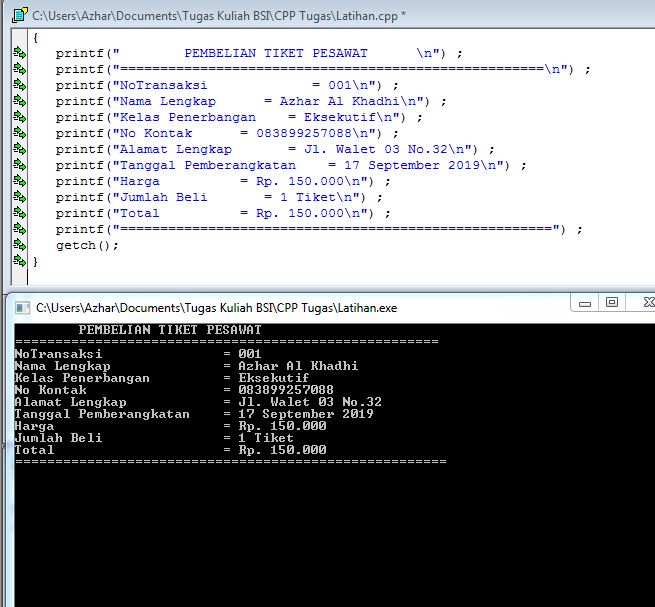655x607 pixels.
Task: Click the opening brace in code editor
Action: pos(36,38)
